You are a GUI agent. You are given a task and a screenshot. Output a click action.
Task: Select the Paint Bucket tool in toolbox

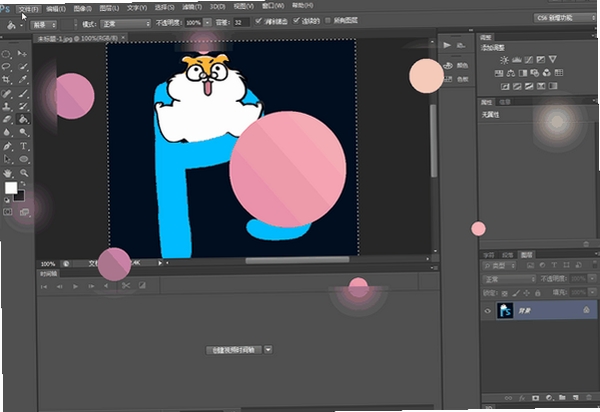[23, 119]
